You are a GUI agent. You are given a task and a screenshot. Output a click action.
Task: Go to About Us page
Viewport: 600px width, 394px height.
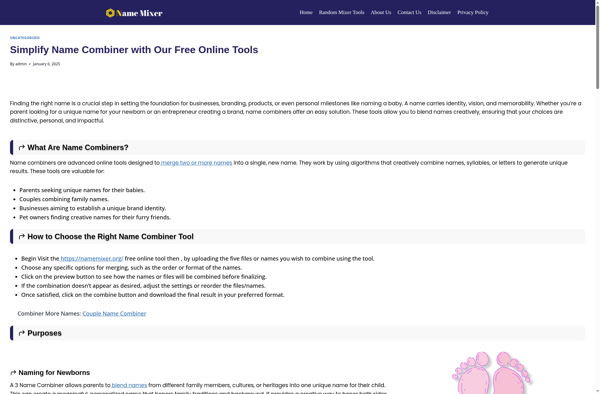(x=381, y=12)
